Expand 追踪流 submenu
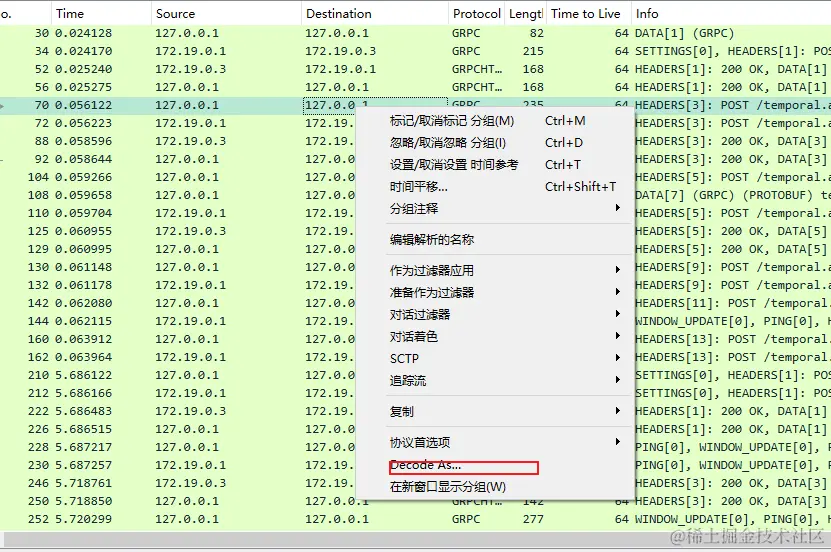Viewport: 831px width, 552px height. [x=495, y=380]
